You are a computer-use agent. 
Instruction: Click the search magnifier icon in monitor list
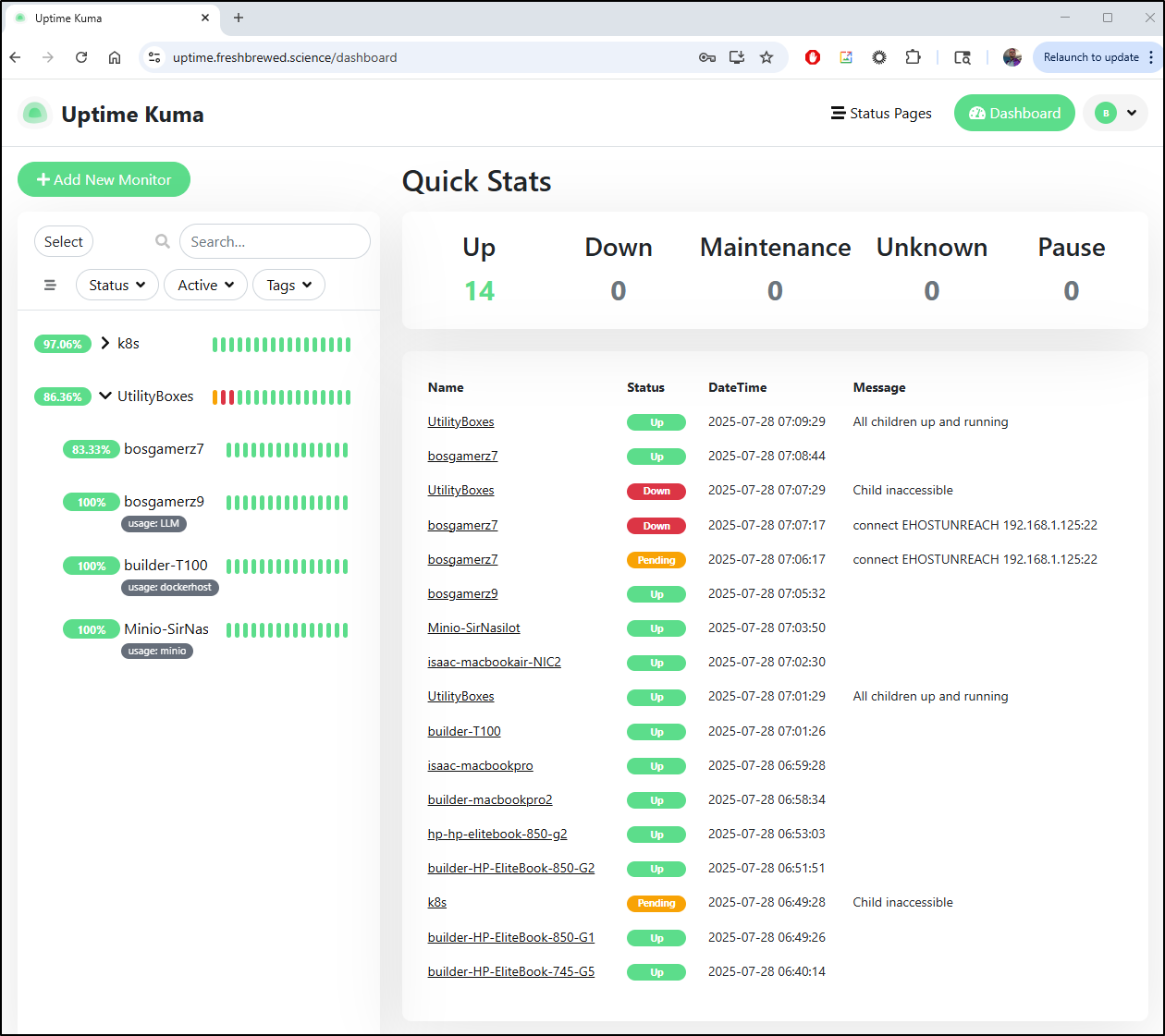(x=163, y=241)
